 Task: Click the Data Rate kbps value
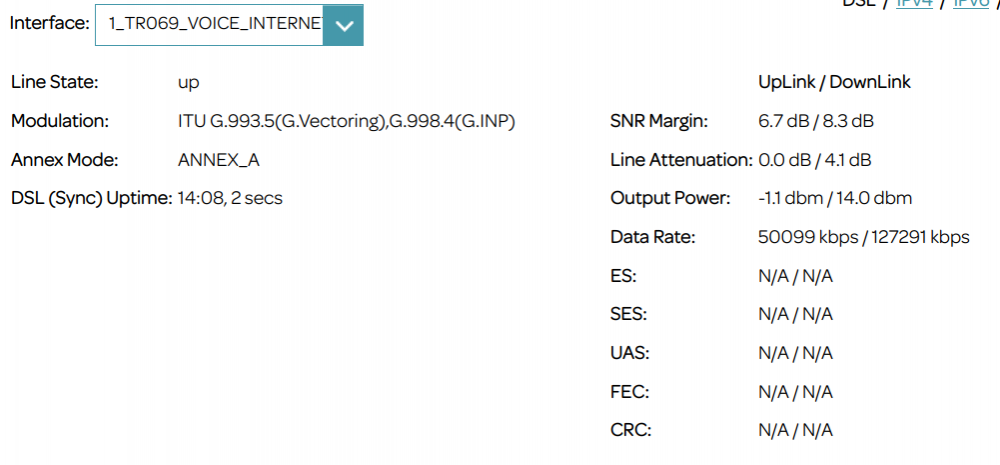(x=863, y=237)
